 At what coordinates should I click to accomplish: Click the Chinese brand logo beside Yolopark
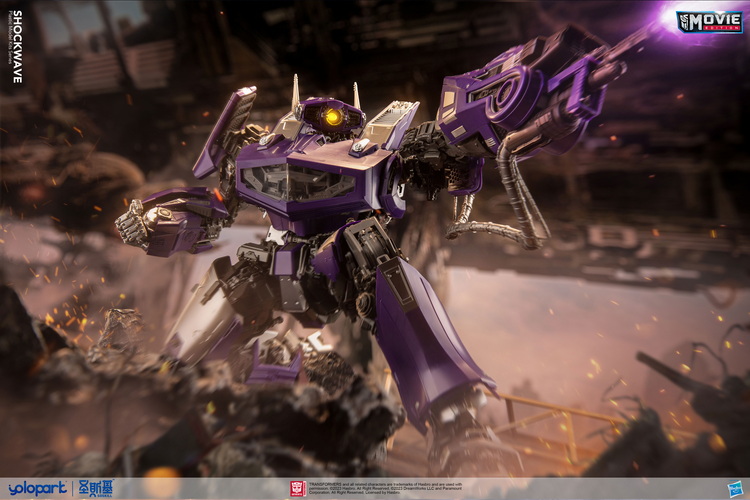pyautogui.click(x=94, y=488)
